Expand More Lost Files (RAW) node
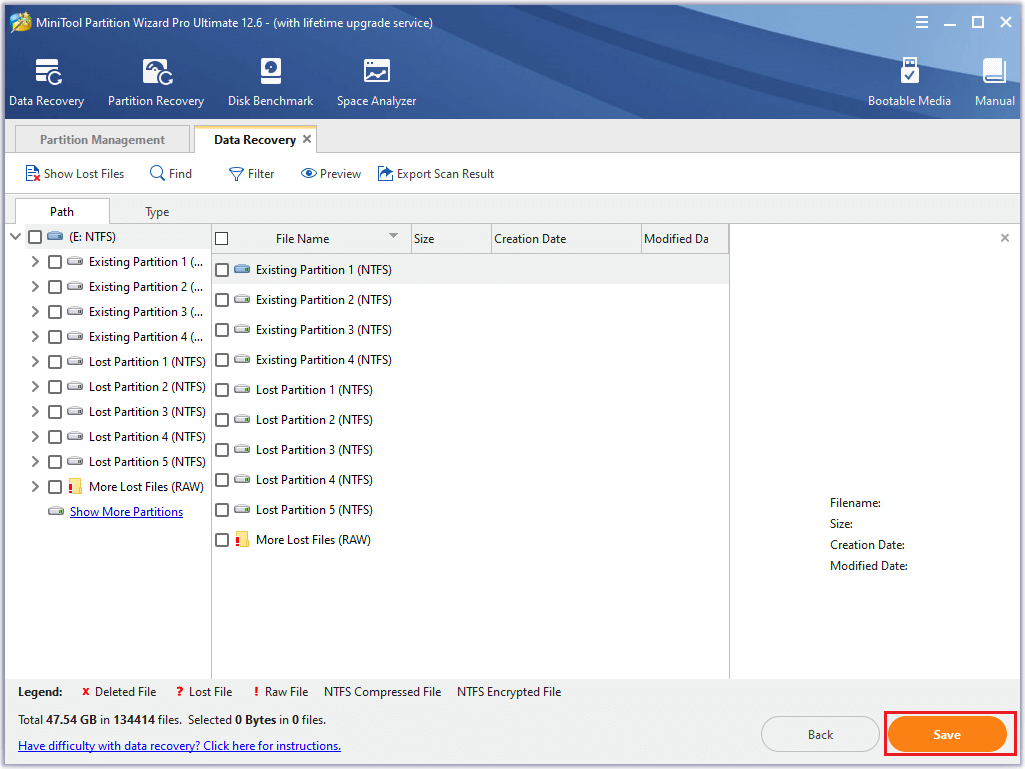The width and height of the screenshot is (1025, 769). click(35, 487)
